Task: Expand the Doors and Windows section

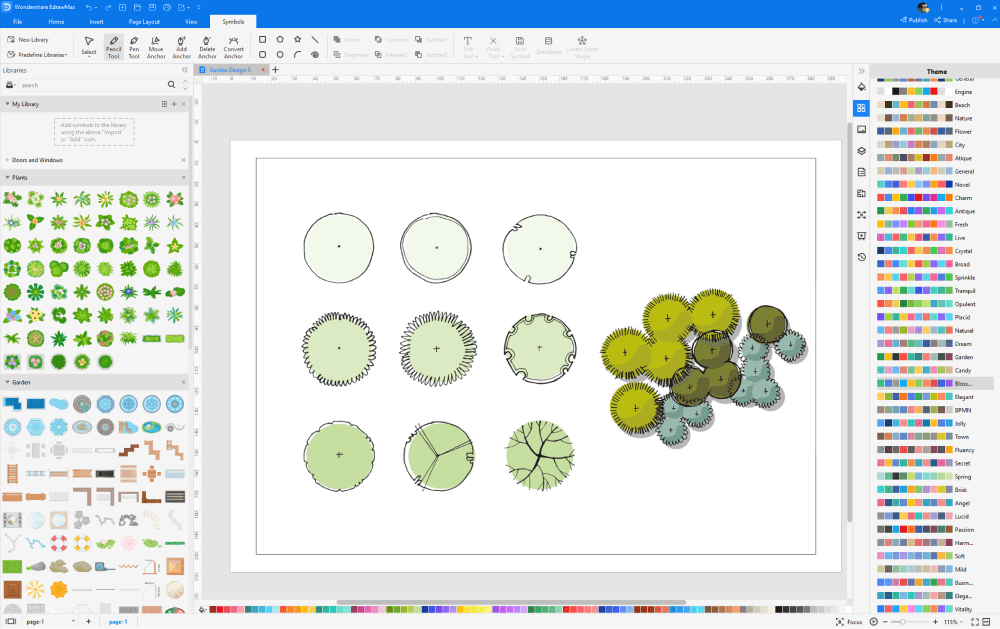Action: click(8, 160)
